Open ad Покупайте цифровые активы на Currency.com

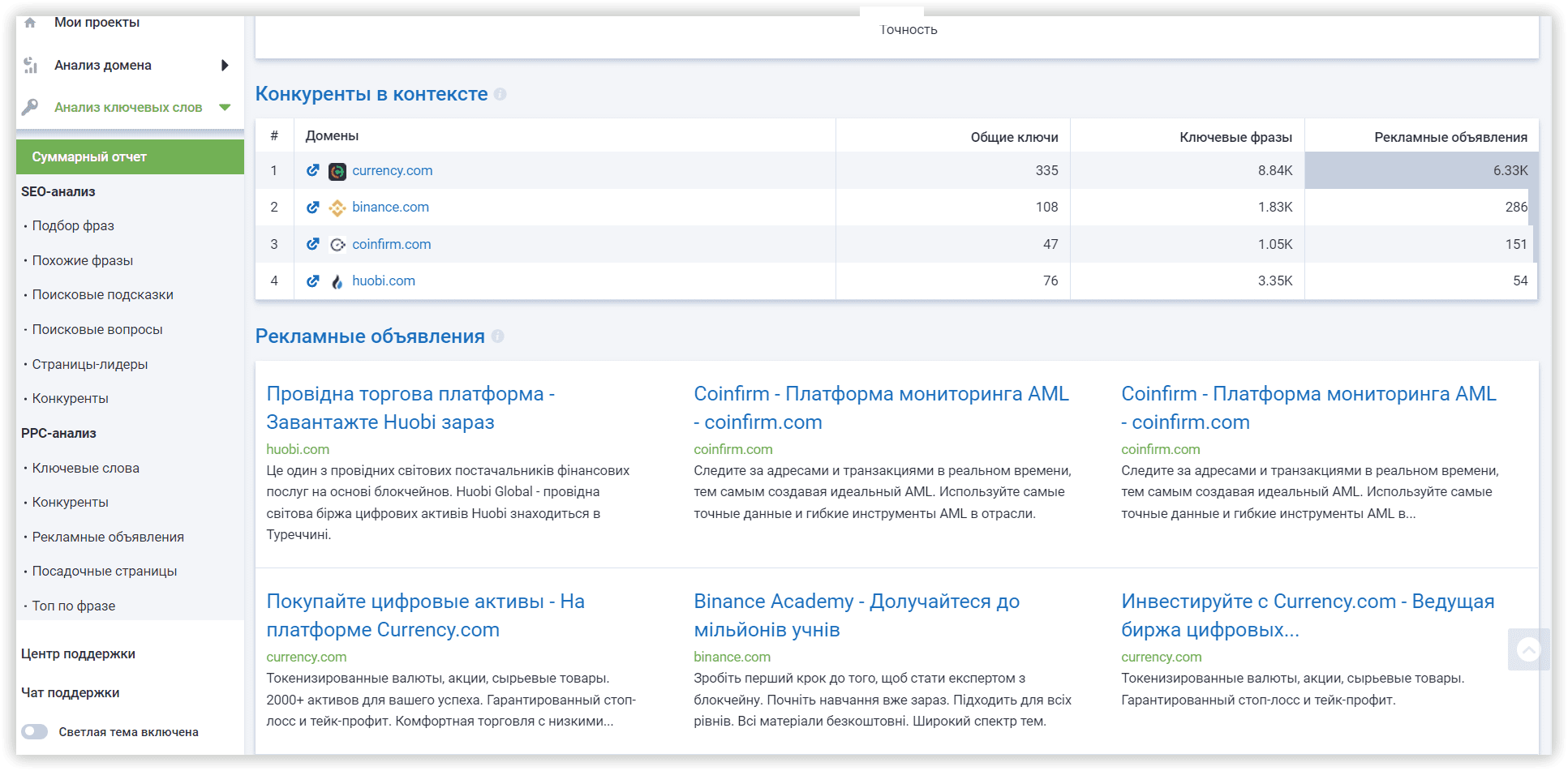(426, 615)
